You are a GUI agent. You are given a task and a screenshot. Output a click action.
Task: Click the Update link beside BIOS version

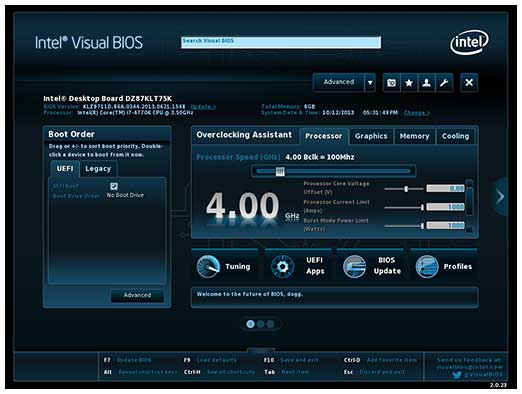click(203, 107)
